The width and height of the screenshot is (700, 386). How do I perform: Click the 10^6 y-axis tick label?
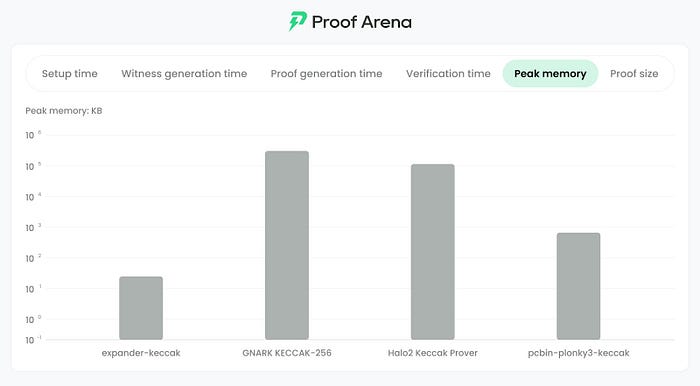click(x=33, y=135)
